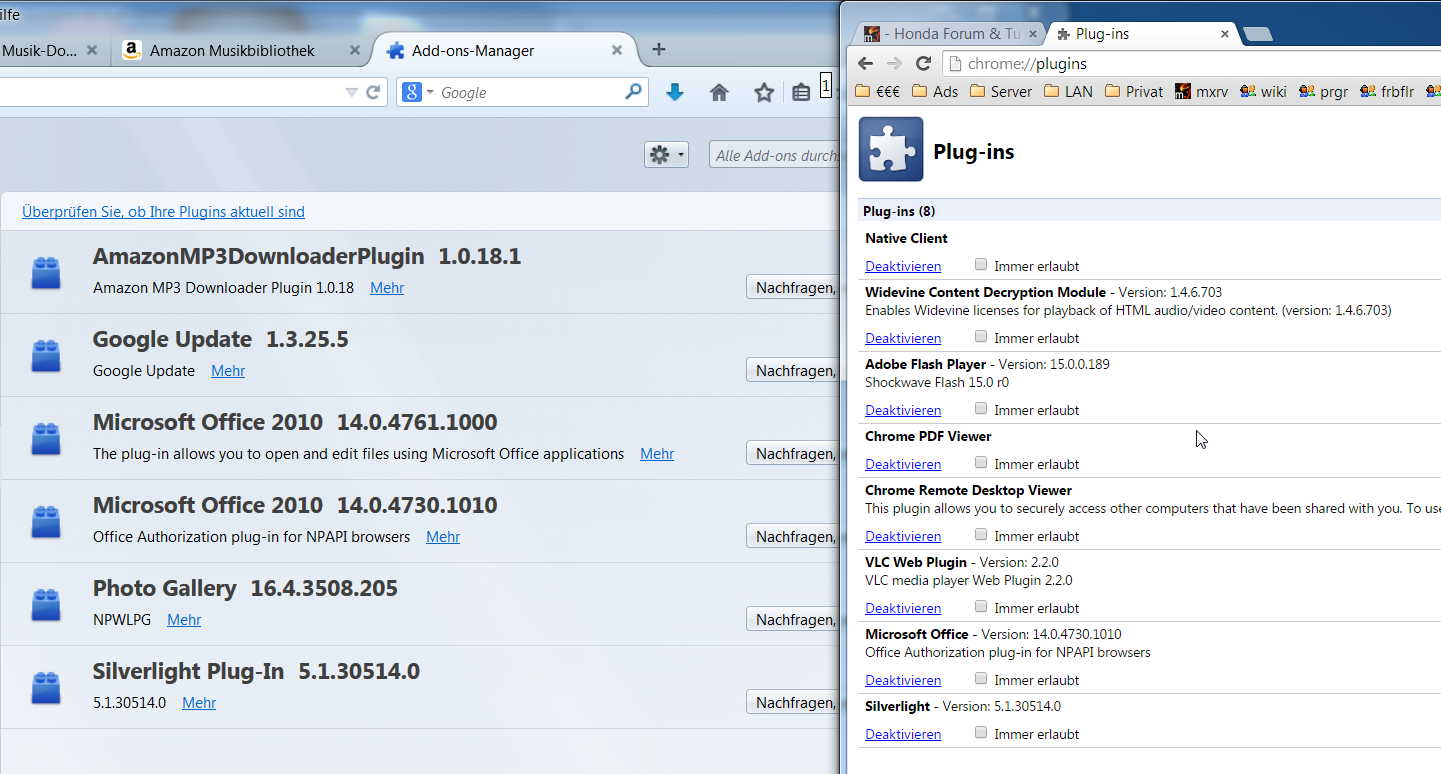Click AmazonMP3DownloaderPlugin brick icon
Viewport: 1441px width, 774px height.
(x=46, y=272)
